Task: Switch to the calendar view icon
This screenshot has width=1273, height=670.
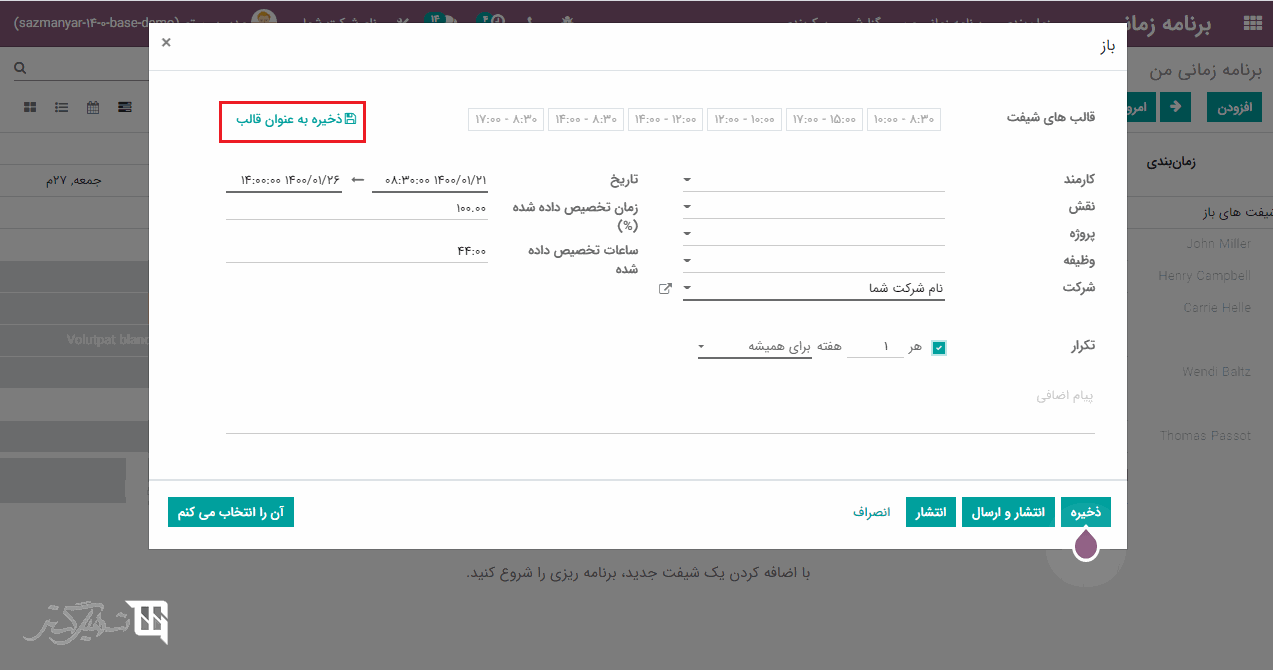Action: coord(93,107)
